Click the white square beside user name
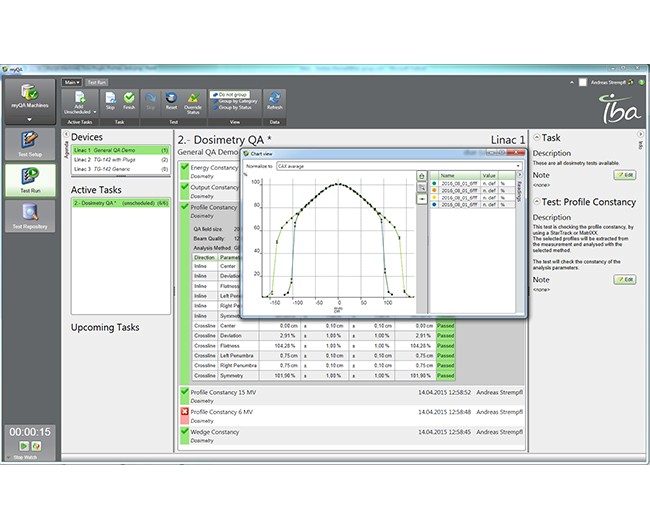This screenshot has width=650, height=530. point(583,82)
